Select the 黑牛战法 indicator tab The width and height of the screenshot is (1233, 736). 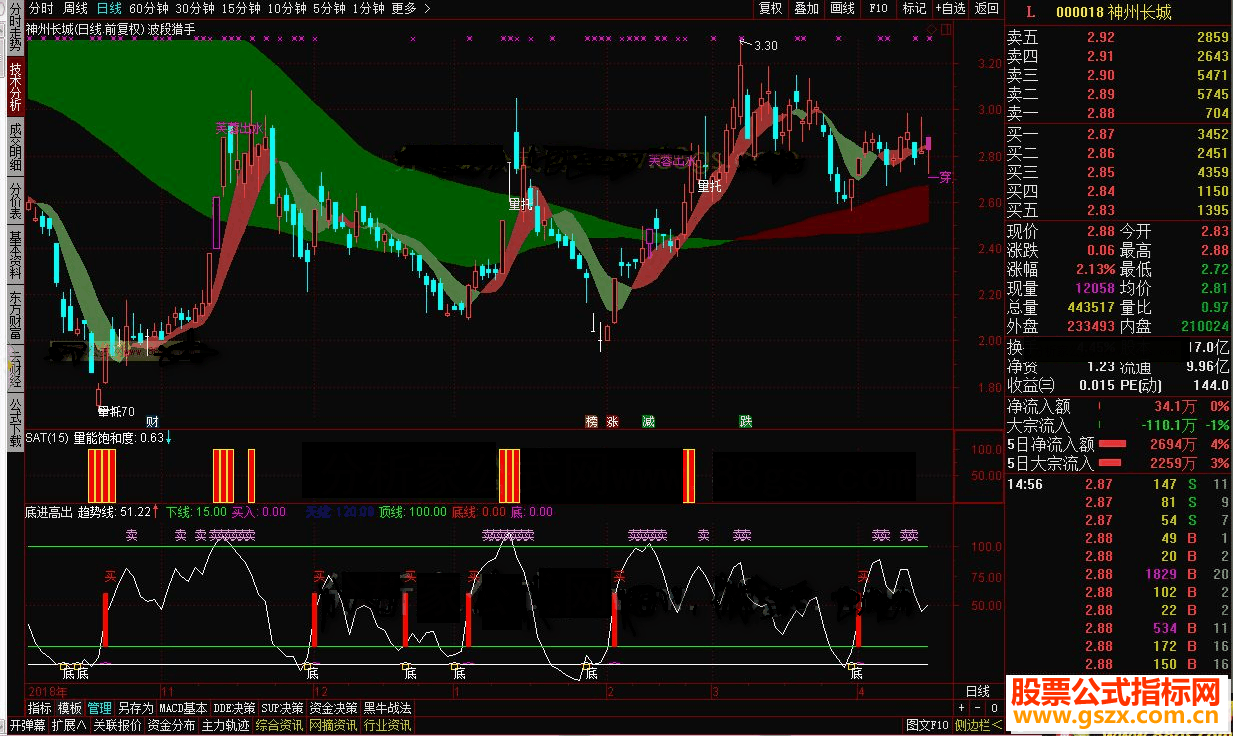tap(387, 707)
